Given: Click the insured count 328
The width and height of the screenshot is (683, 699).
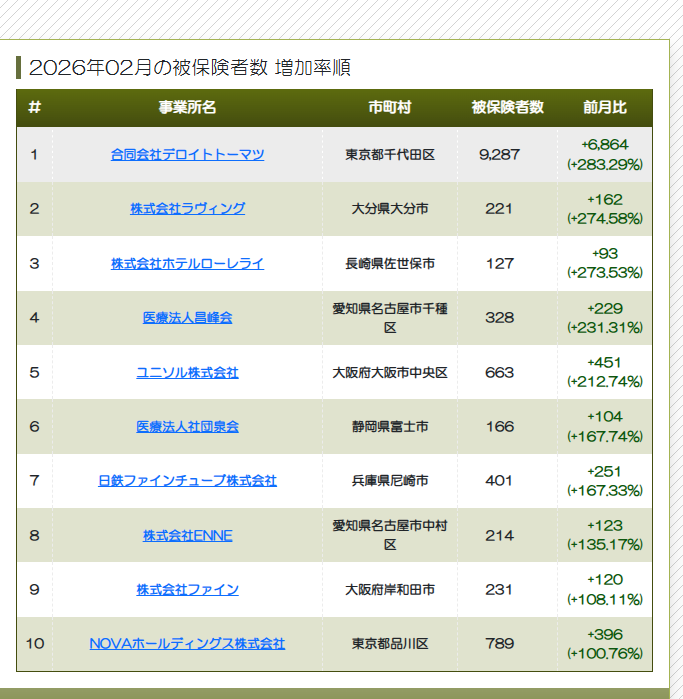Looking at the screenshot, I should [x=499, y=318].
